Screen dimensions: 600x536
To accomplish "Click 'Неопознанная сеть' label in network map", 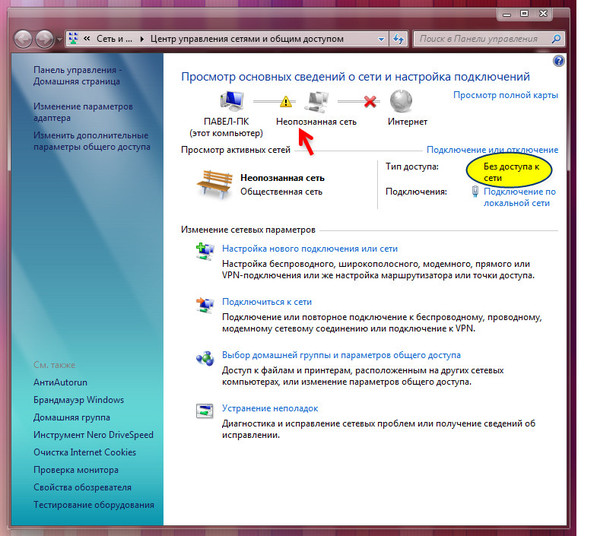I will pos(316,122).
